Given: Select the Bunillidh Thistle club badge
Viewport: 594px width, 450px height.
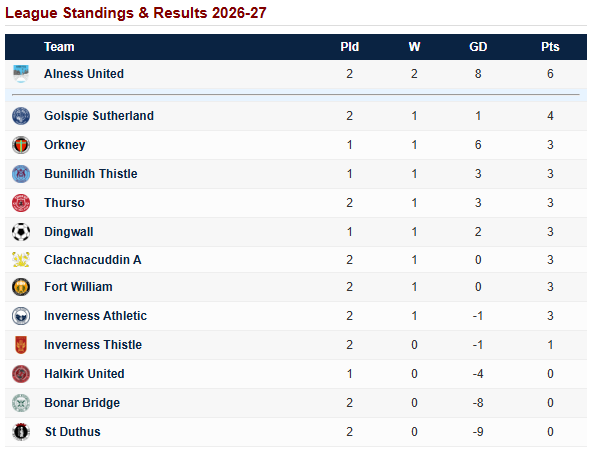Looking at the screenshot, I should [21, 174].
